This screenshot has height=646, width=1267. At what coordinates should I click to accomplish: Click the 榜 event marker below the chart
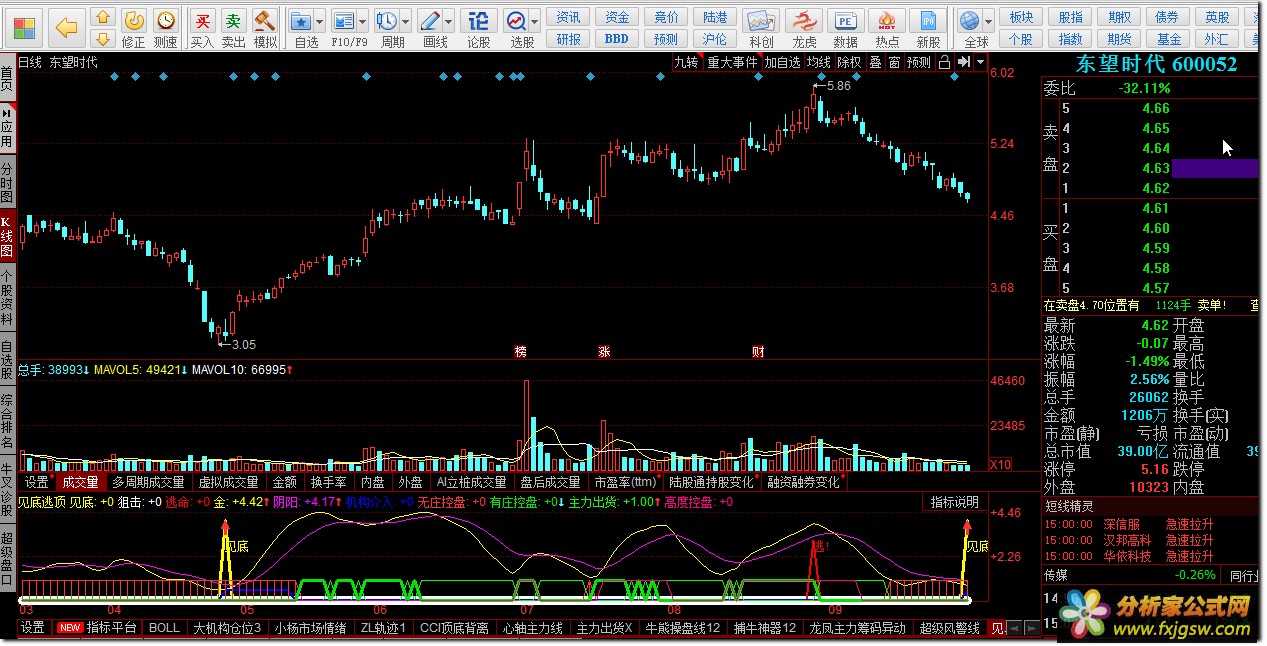(520, 352)
